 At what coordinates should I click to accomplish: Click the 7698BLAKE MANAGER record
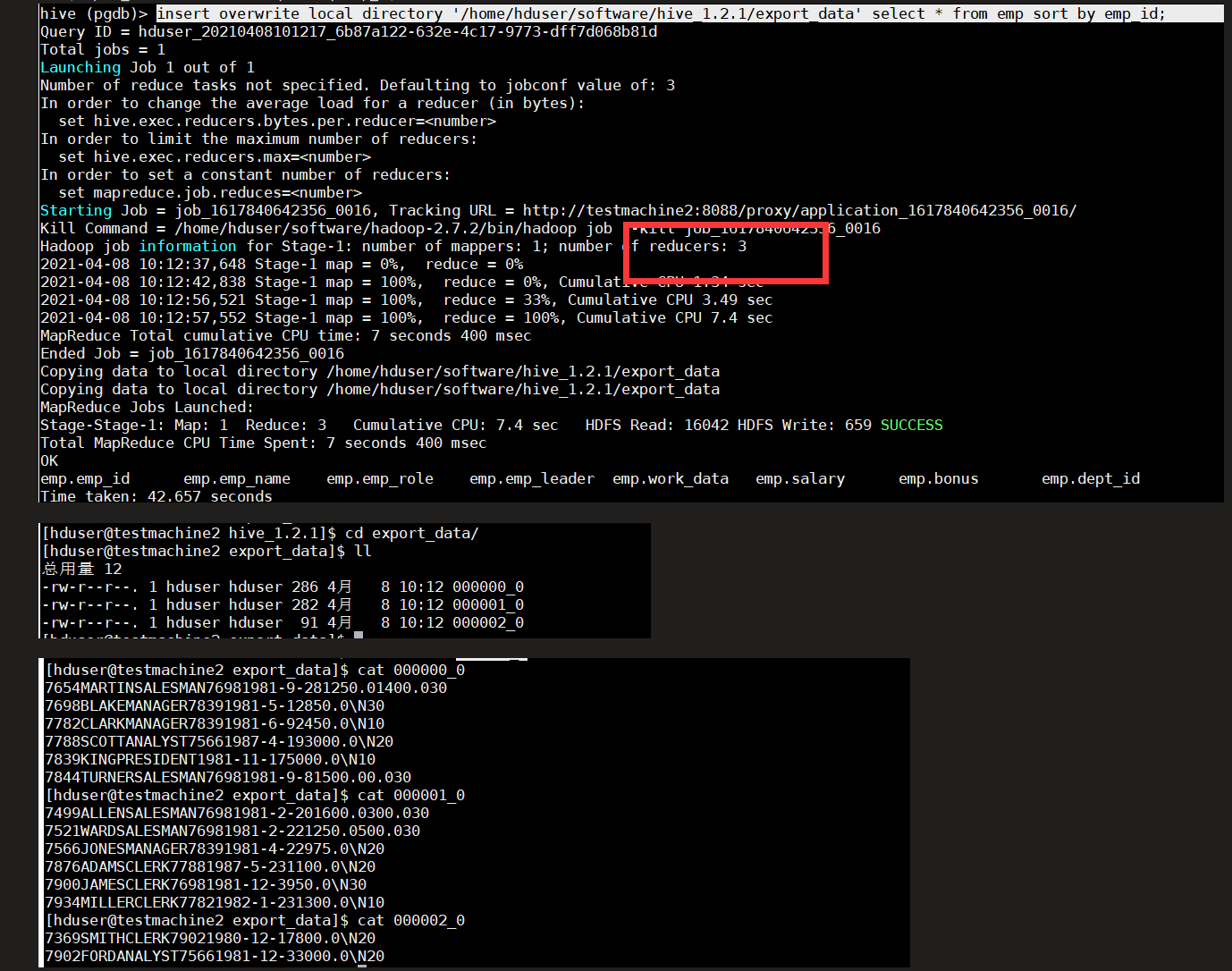pyautogui.click(x=215, y=705)
